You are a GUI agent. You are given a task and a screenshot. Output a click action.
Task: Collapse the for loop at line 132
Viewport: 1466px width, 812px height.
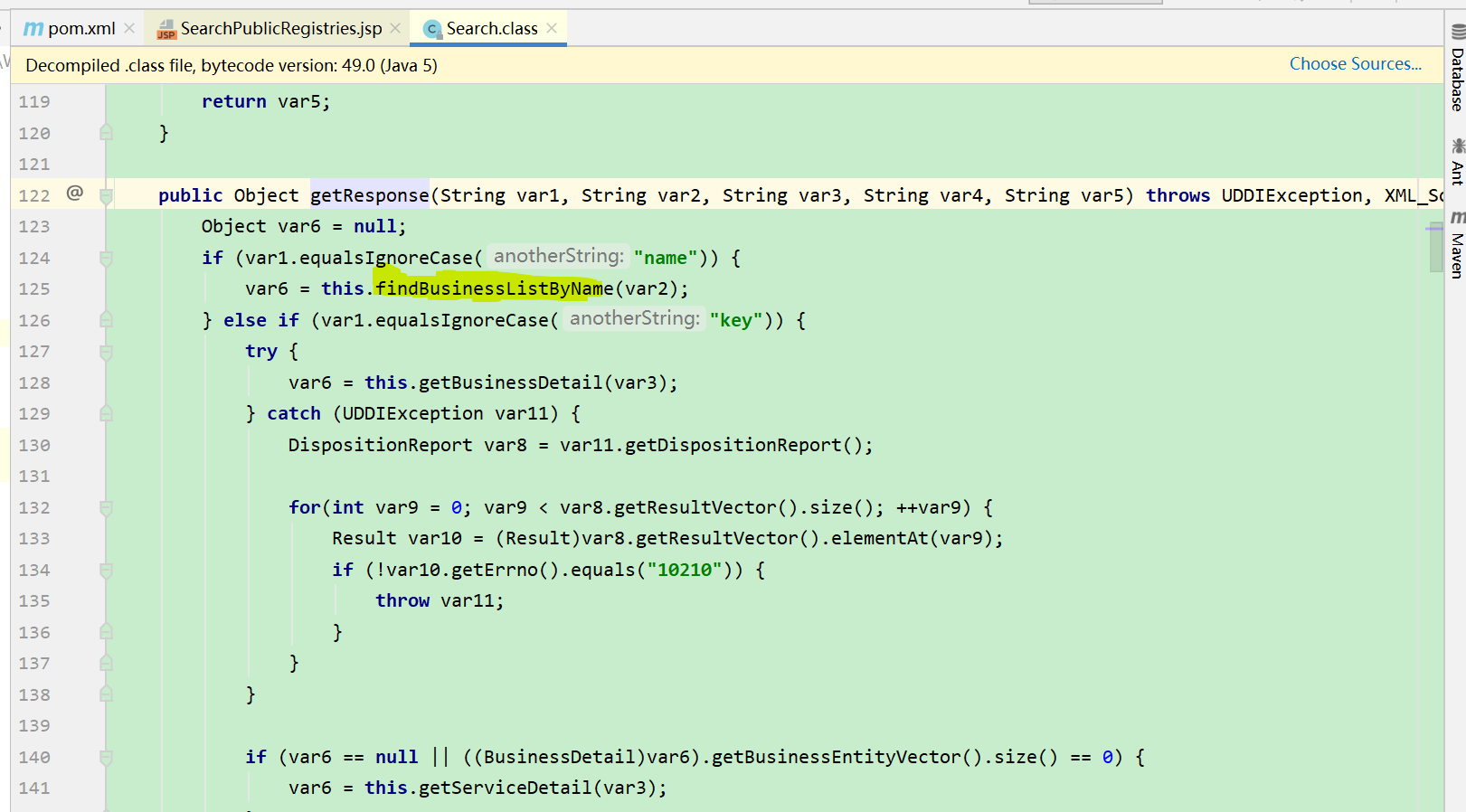click(106, 508)
